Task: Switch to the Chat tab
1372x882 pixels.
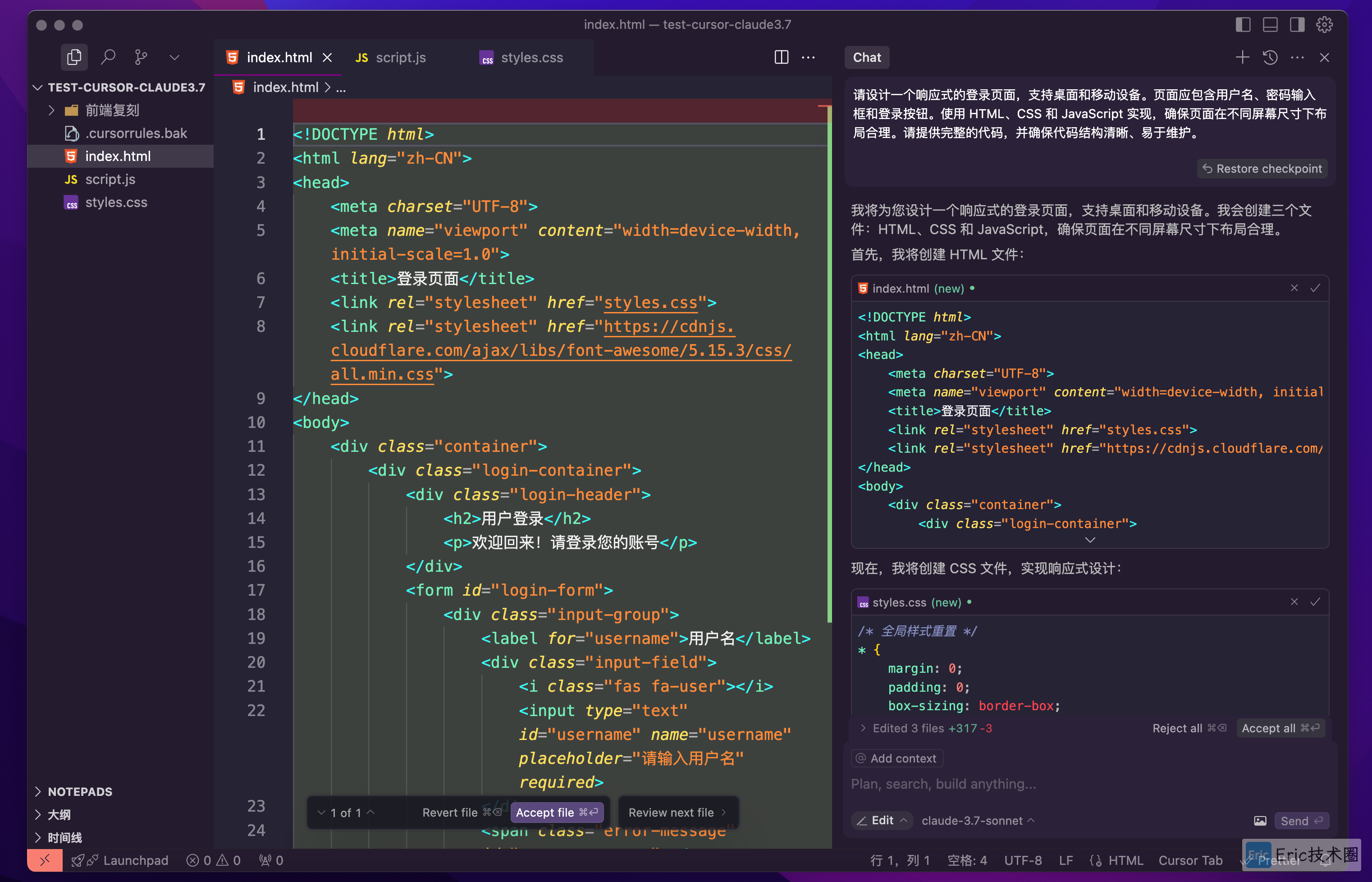Action: [867, 57]
